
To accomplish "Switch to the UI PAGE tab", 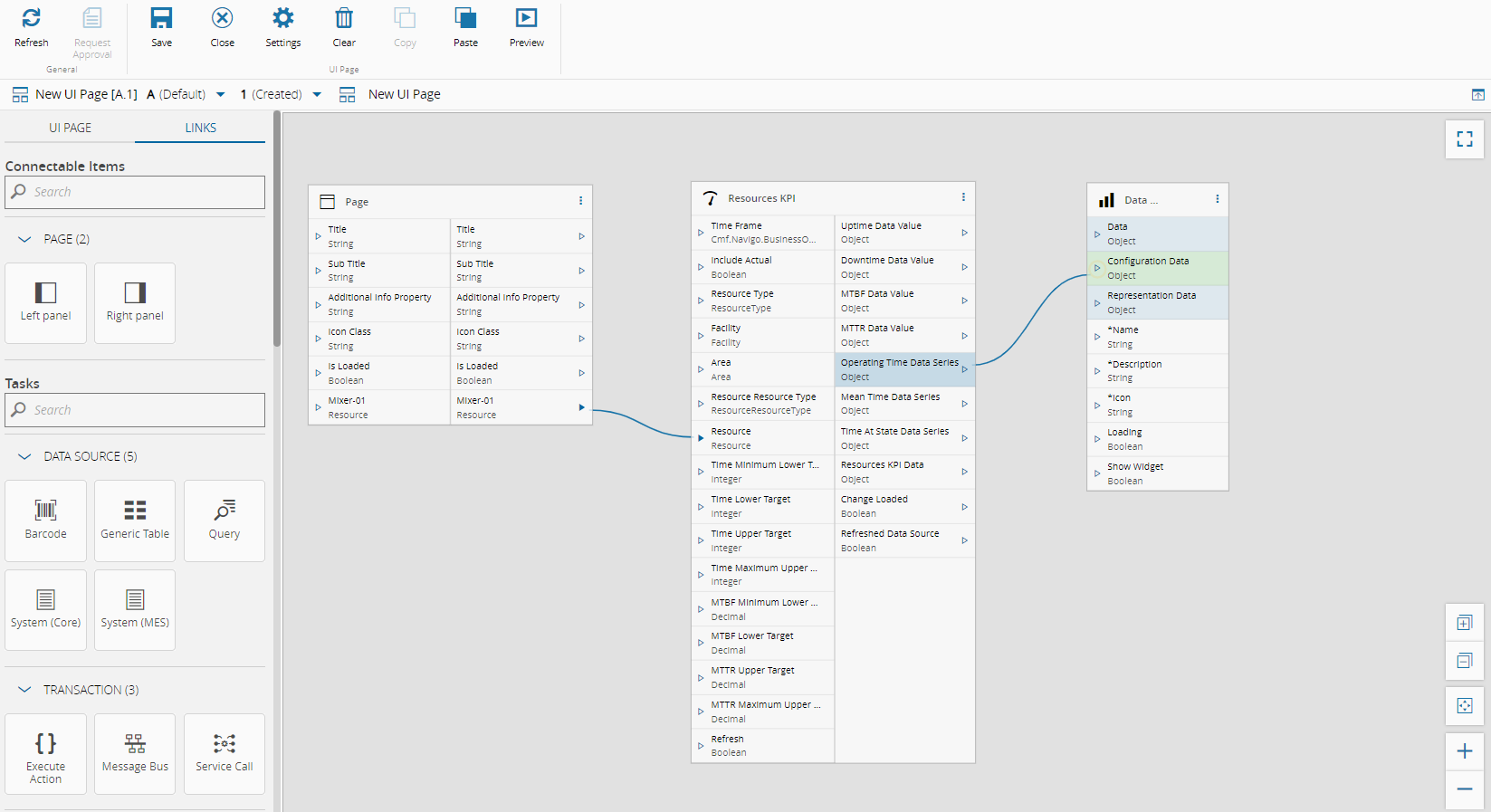I will pos(70,128).
